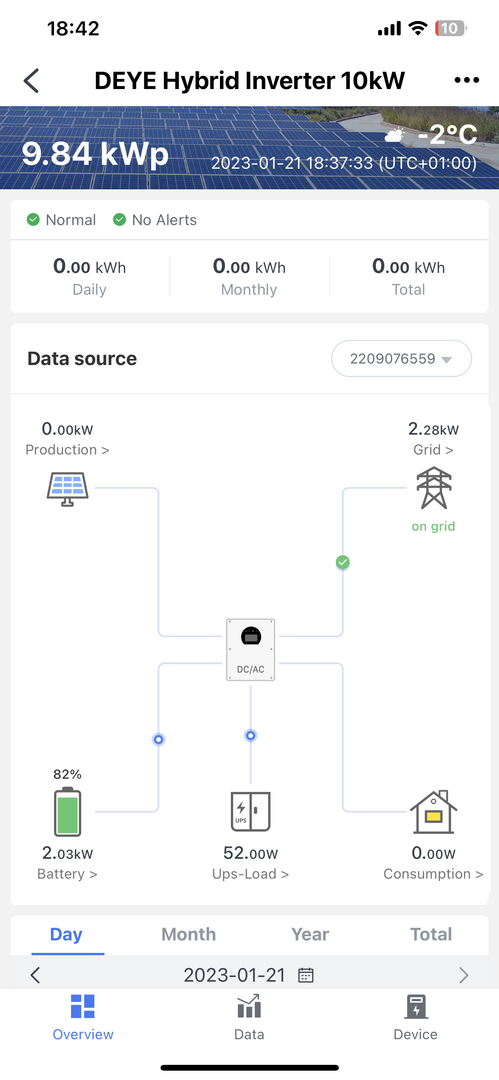Open the Device bottom navigation tab
This screenshot has width=499, height=1080.
(416, 1017)
